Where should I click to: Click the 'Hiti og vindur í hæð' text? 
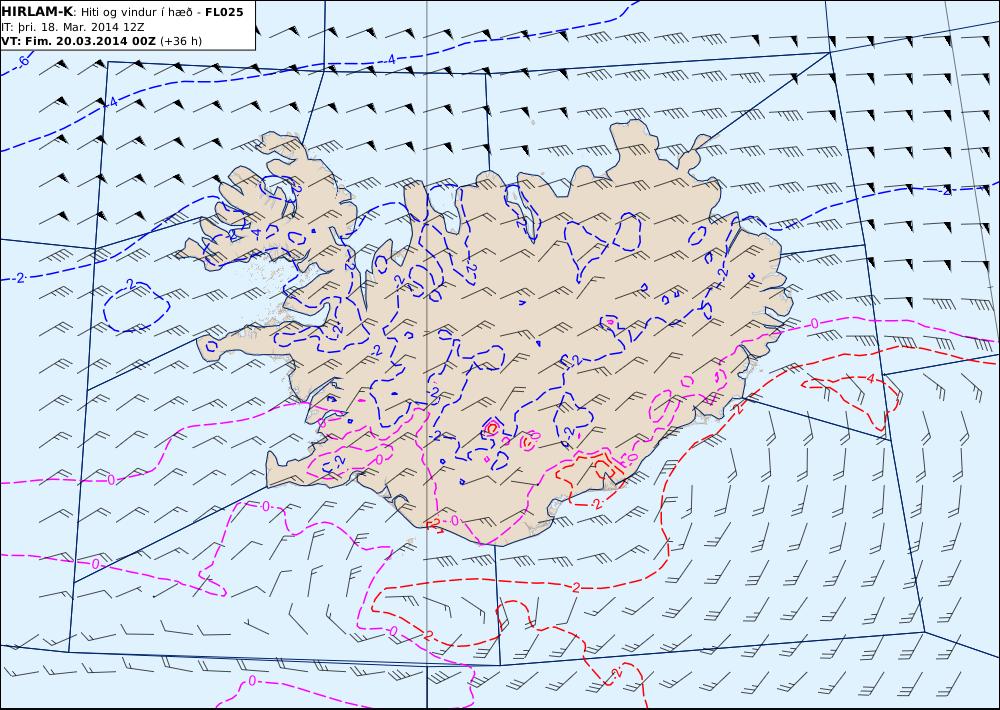coord(136,12)
